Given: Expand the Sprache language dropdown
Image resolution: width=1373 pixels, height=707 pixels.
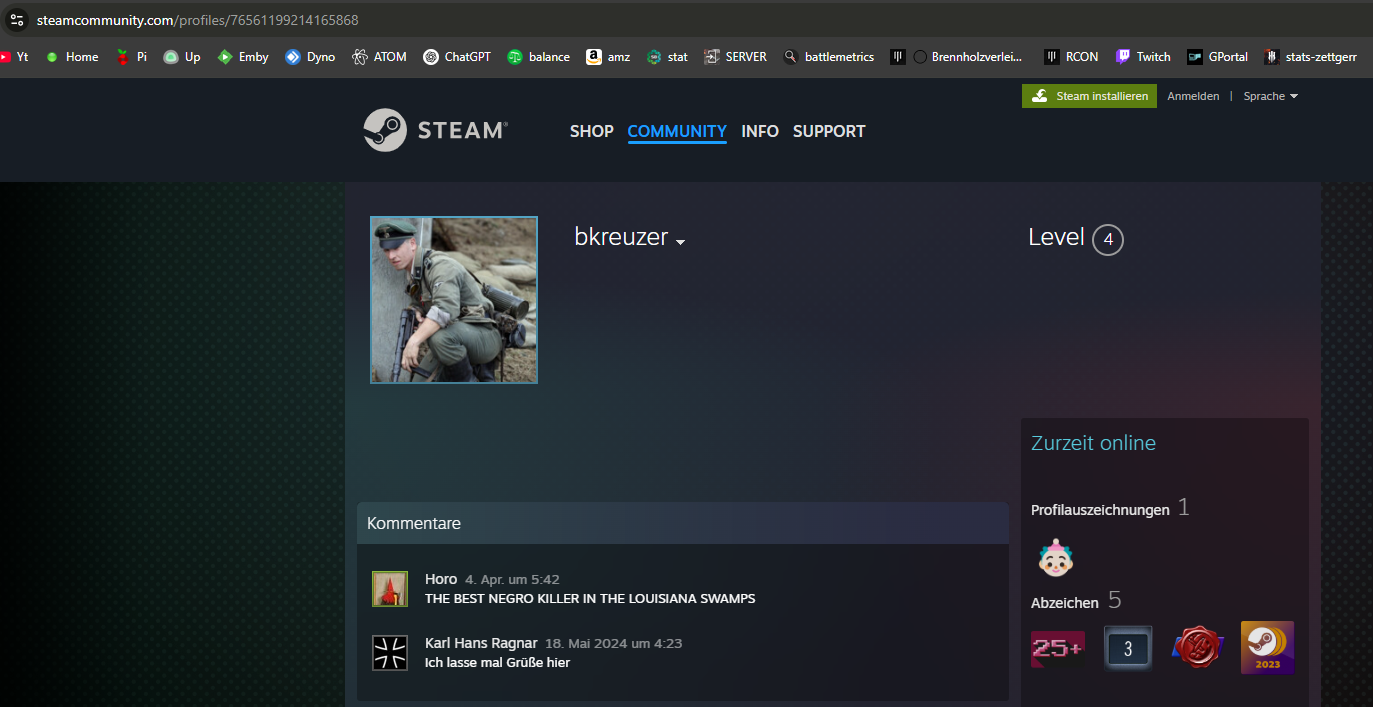Looking at the screenshot, I should (1270, 96).
